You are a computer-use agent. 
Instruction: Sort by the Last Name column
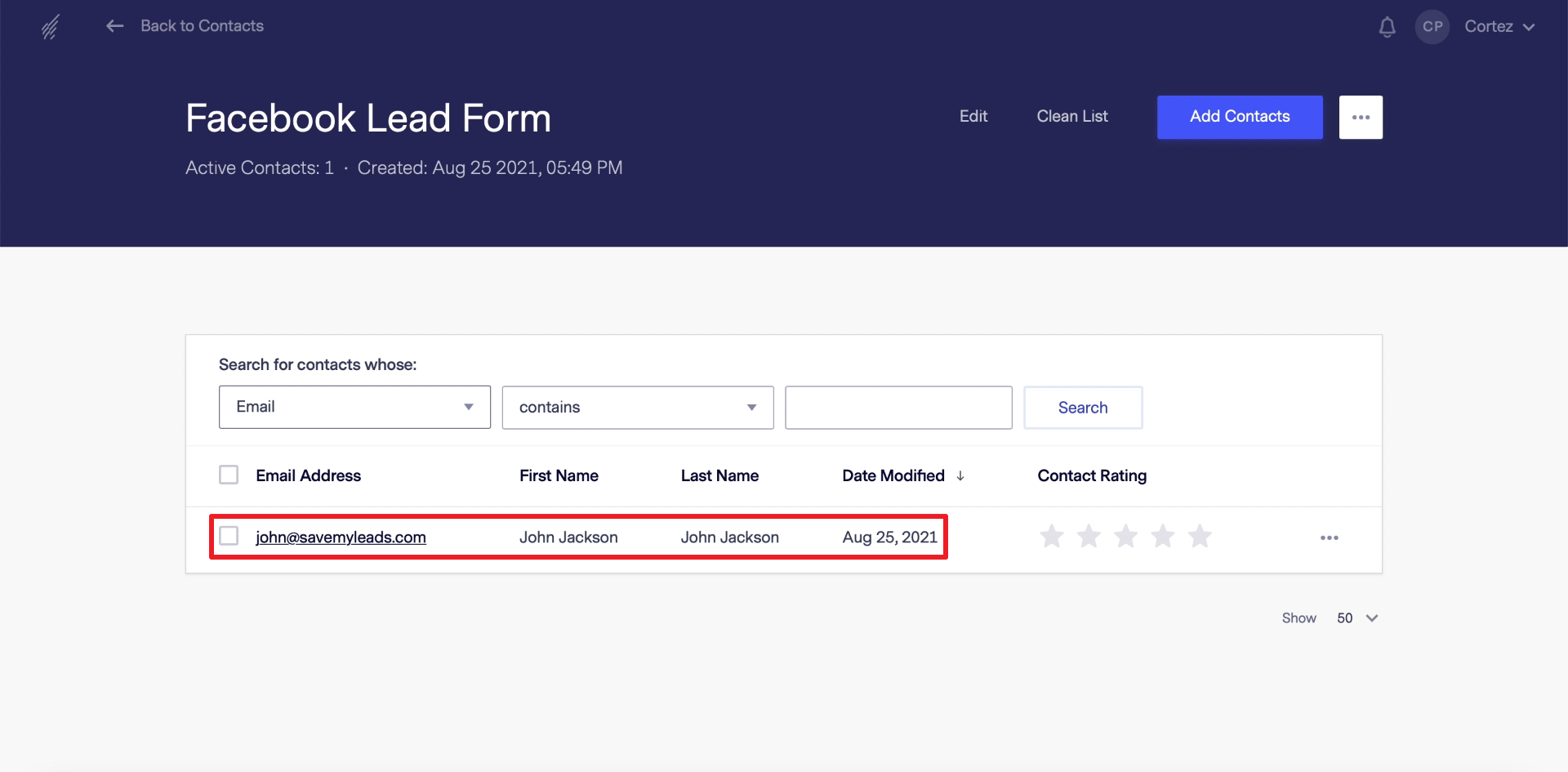719,475
